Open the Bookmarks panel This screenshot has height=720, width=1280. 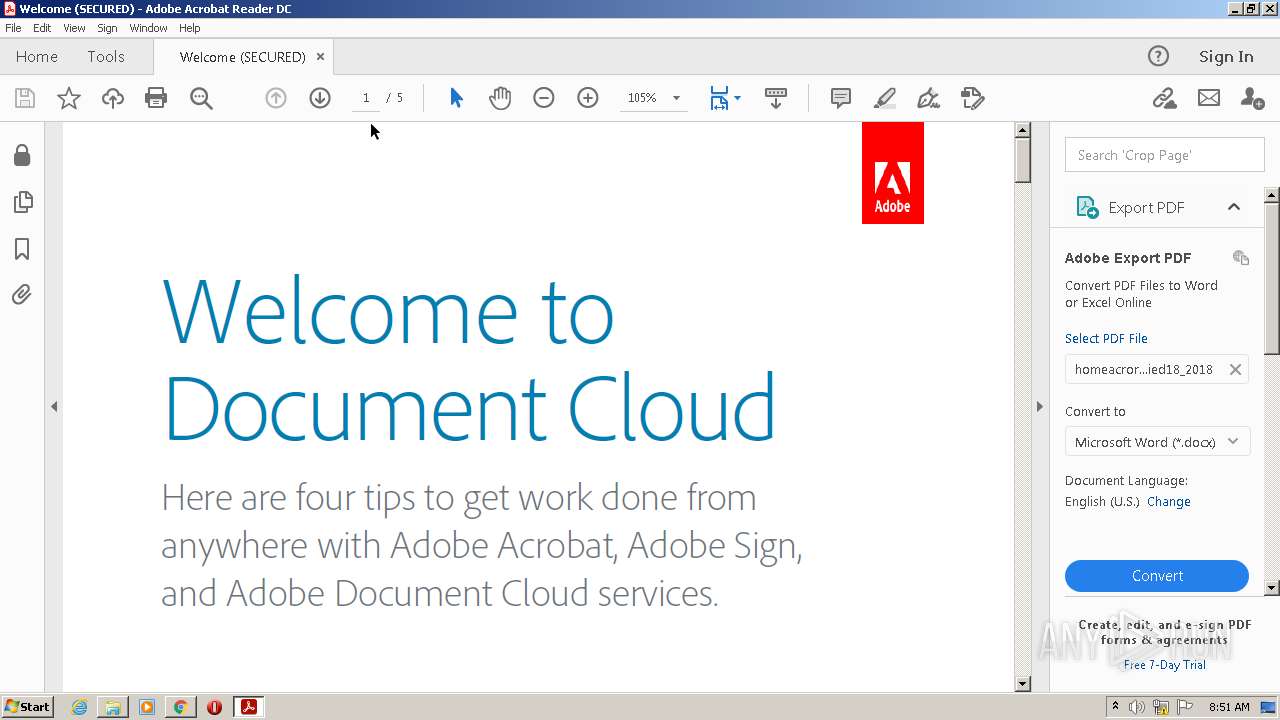point(22,249)
